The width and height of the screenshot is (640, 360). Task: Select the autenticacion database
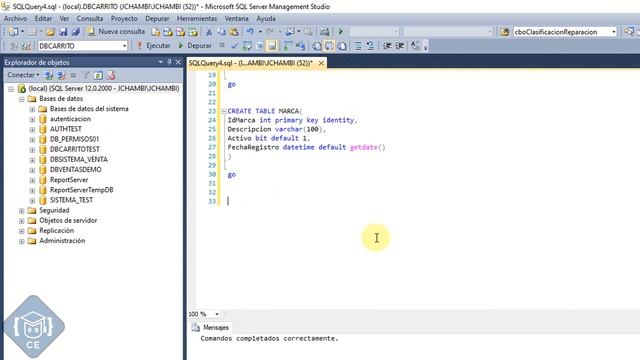(x=70, y=119)
